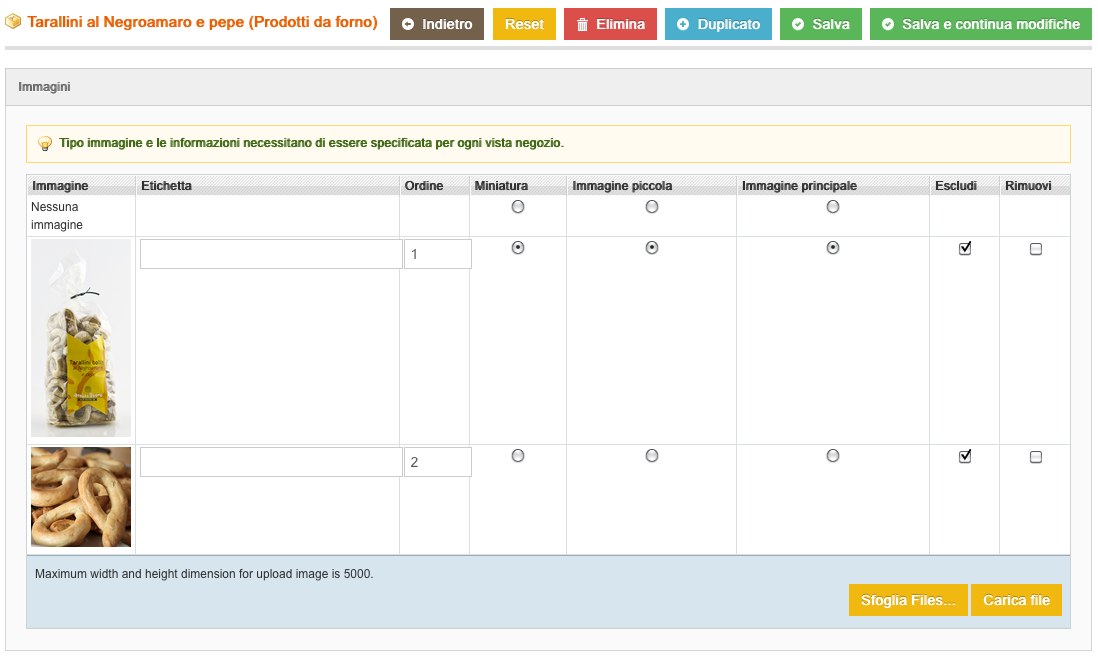Click the red Elimina delete button
Image resolution: width=1098 pixels, height=657 pixels.
610,24
